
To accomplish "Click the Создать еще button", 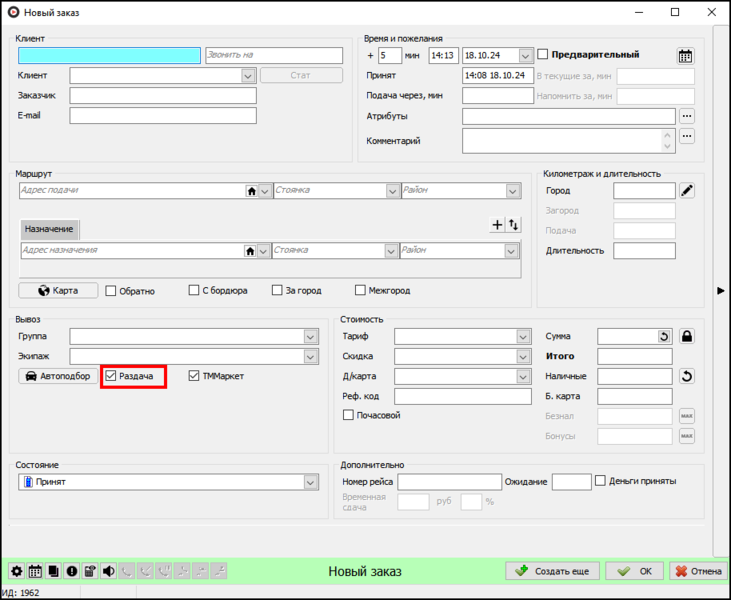I will tap(552, 571).
